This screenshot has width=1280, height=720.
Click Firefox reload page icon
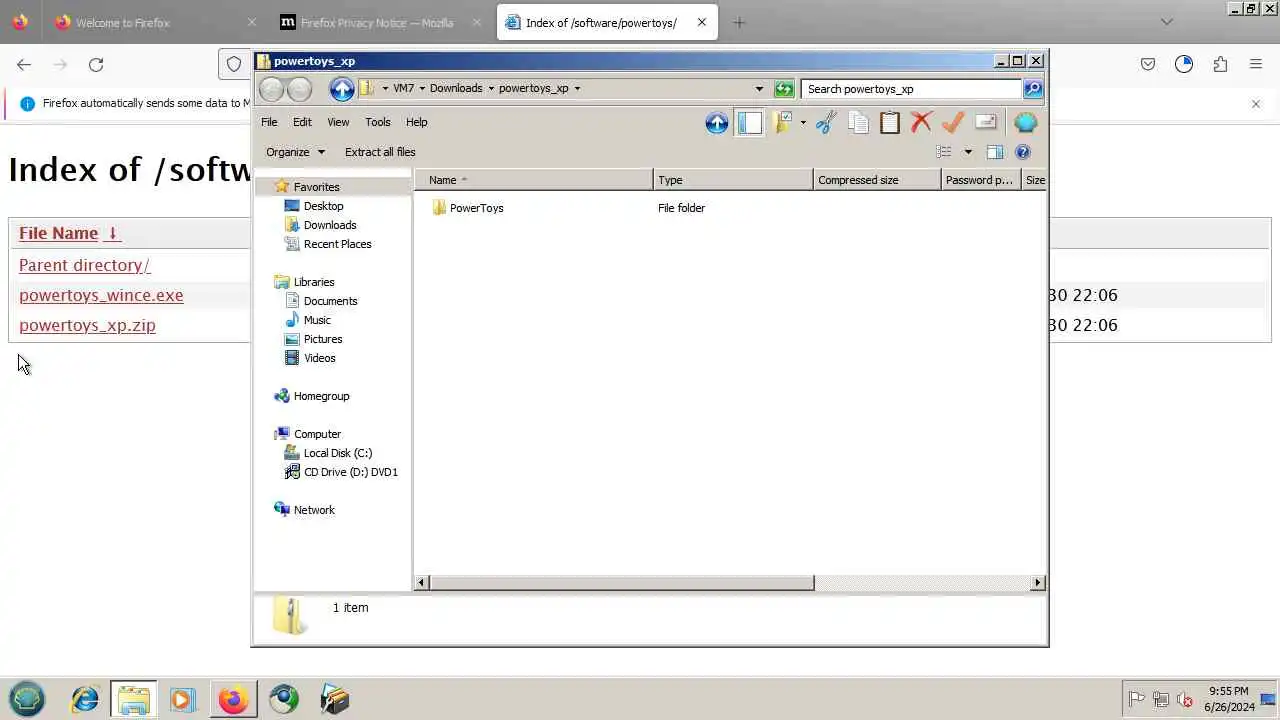tap(96, 64)
